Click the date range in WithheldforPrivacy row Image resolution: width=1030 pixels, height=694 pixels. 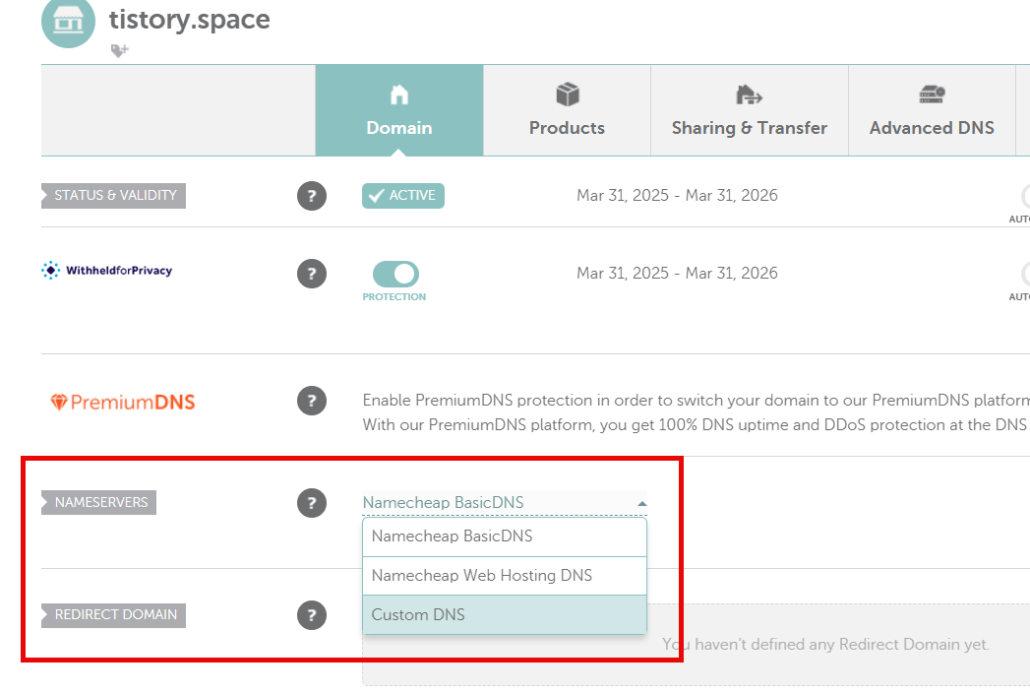coord(677,273)
